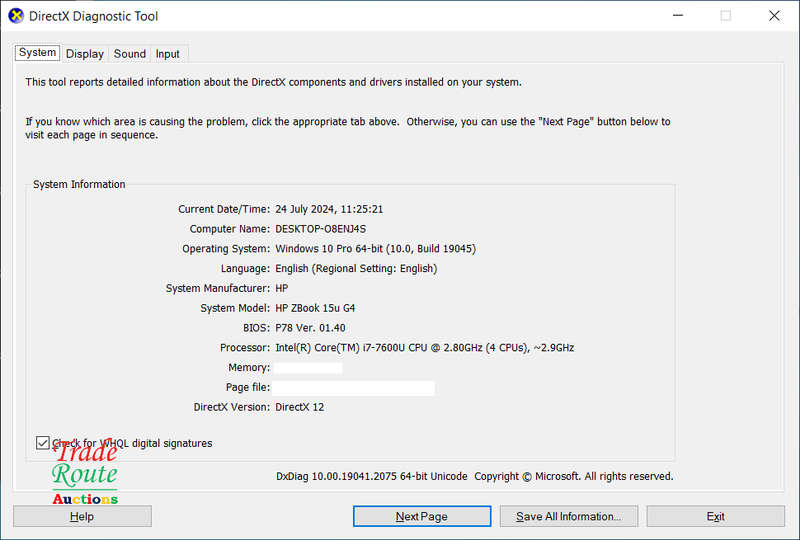Image resolution: width=800 pixels, height=540 pixels.
Task: Click the BIOS value P78 Ver. 01.40
Action: (310, 328)
